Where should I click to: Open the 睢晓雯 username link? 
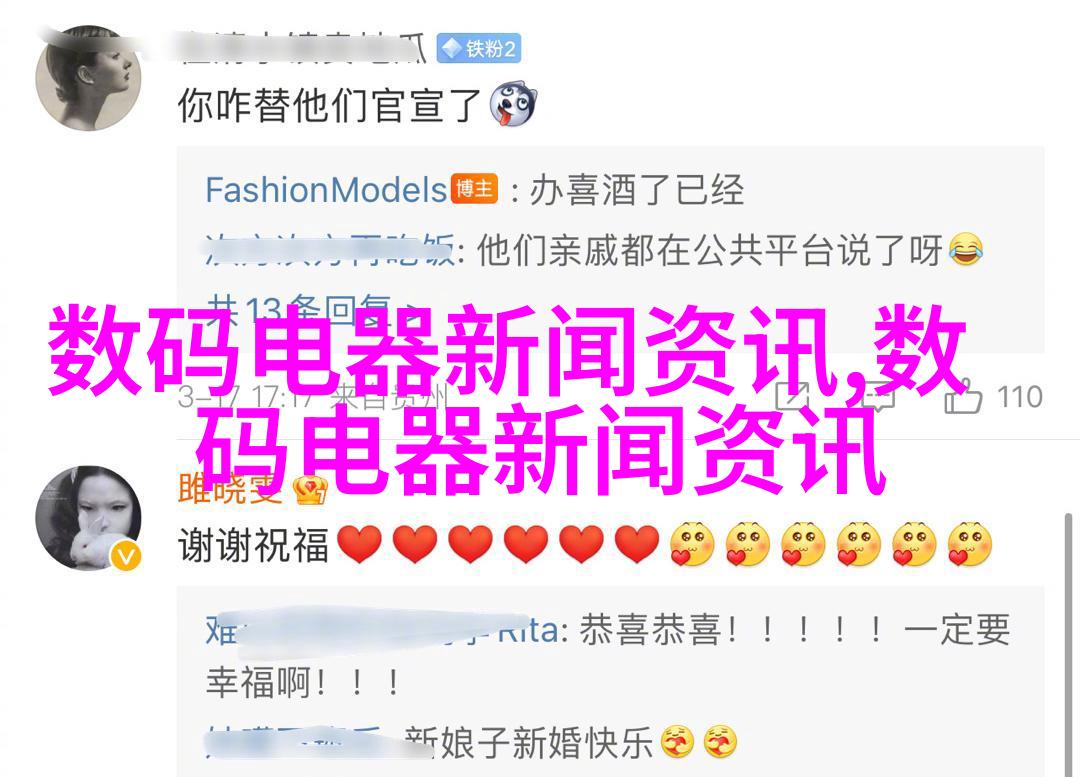[230, 488]
